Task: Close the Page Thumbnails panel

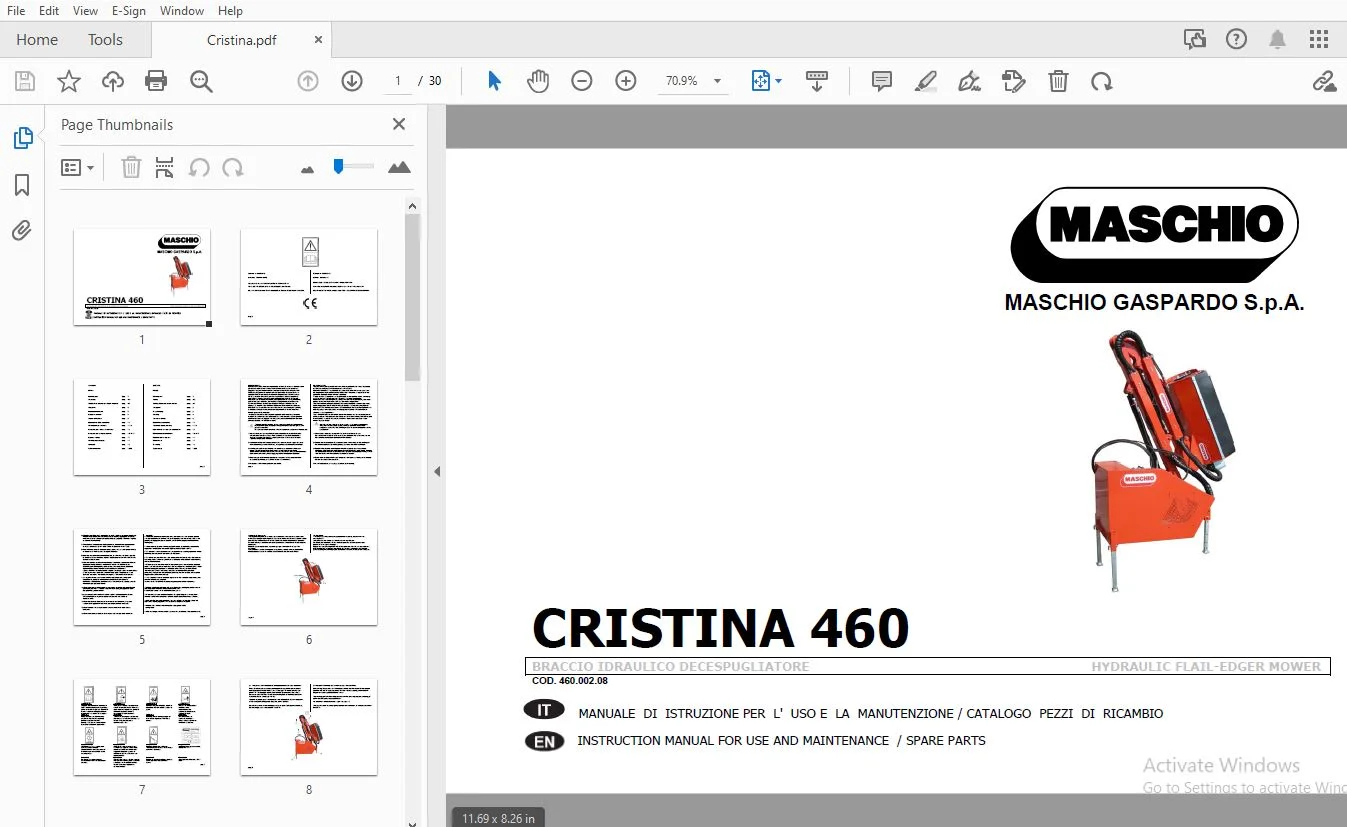Action: pos(399,124)
